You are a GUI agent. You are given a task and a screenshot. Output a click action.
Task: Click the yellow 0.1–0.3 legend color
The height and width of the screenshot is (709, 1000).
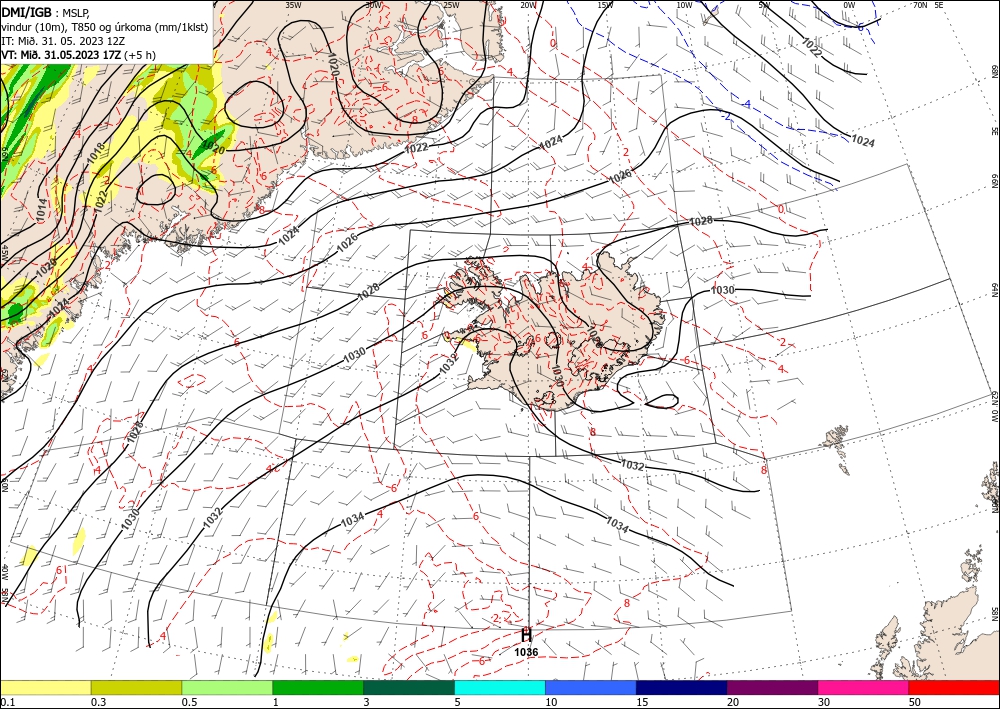(x=45, y=687)
